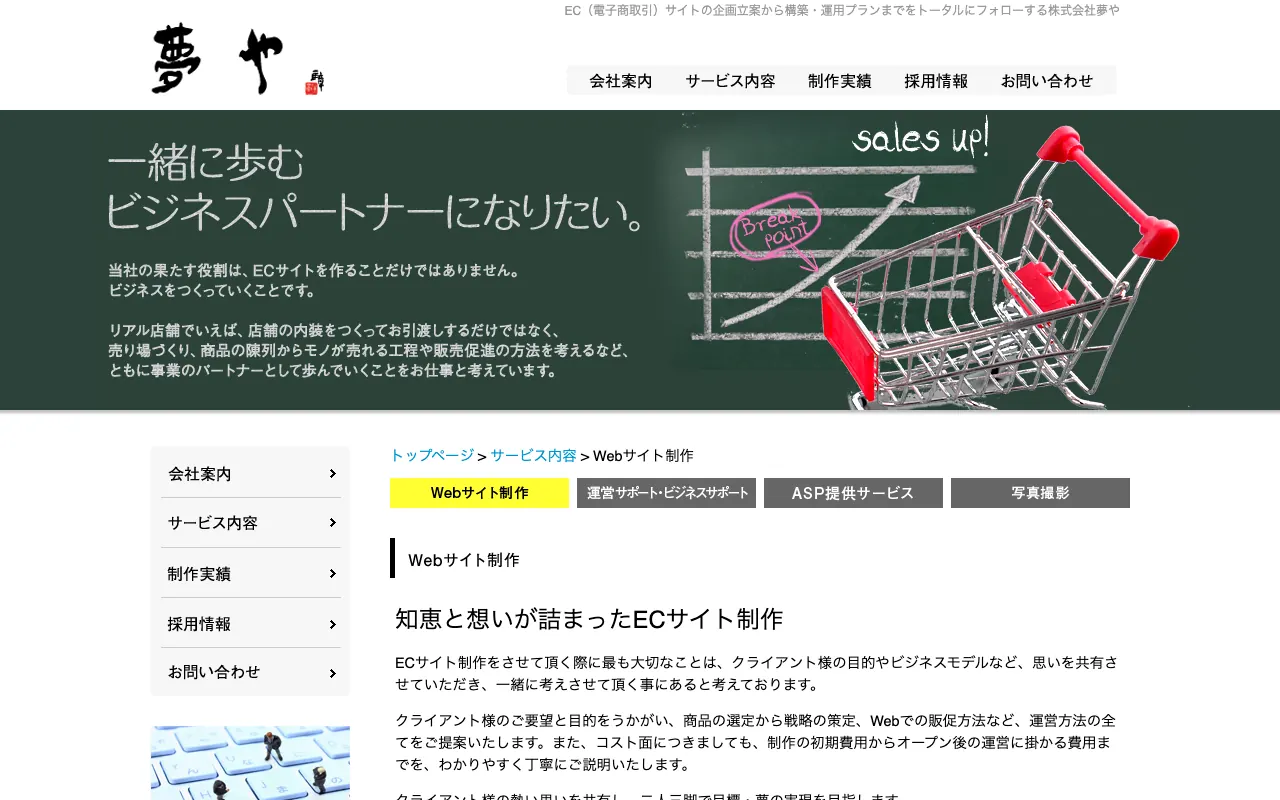Click the サービス内容 breadcrumb link

coord(533,455)
